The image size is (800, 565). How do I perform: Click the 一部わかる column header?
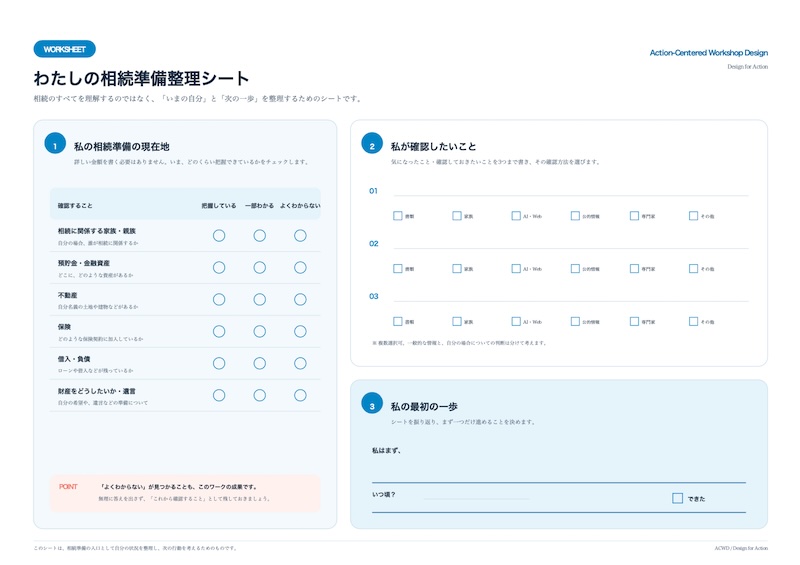pyautogui.click(x=259, y=206)
